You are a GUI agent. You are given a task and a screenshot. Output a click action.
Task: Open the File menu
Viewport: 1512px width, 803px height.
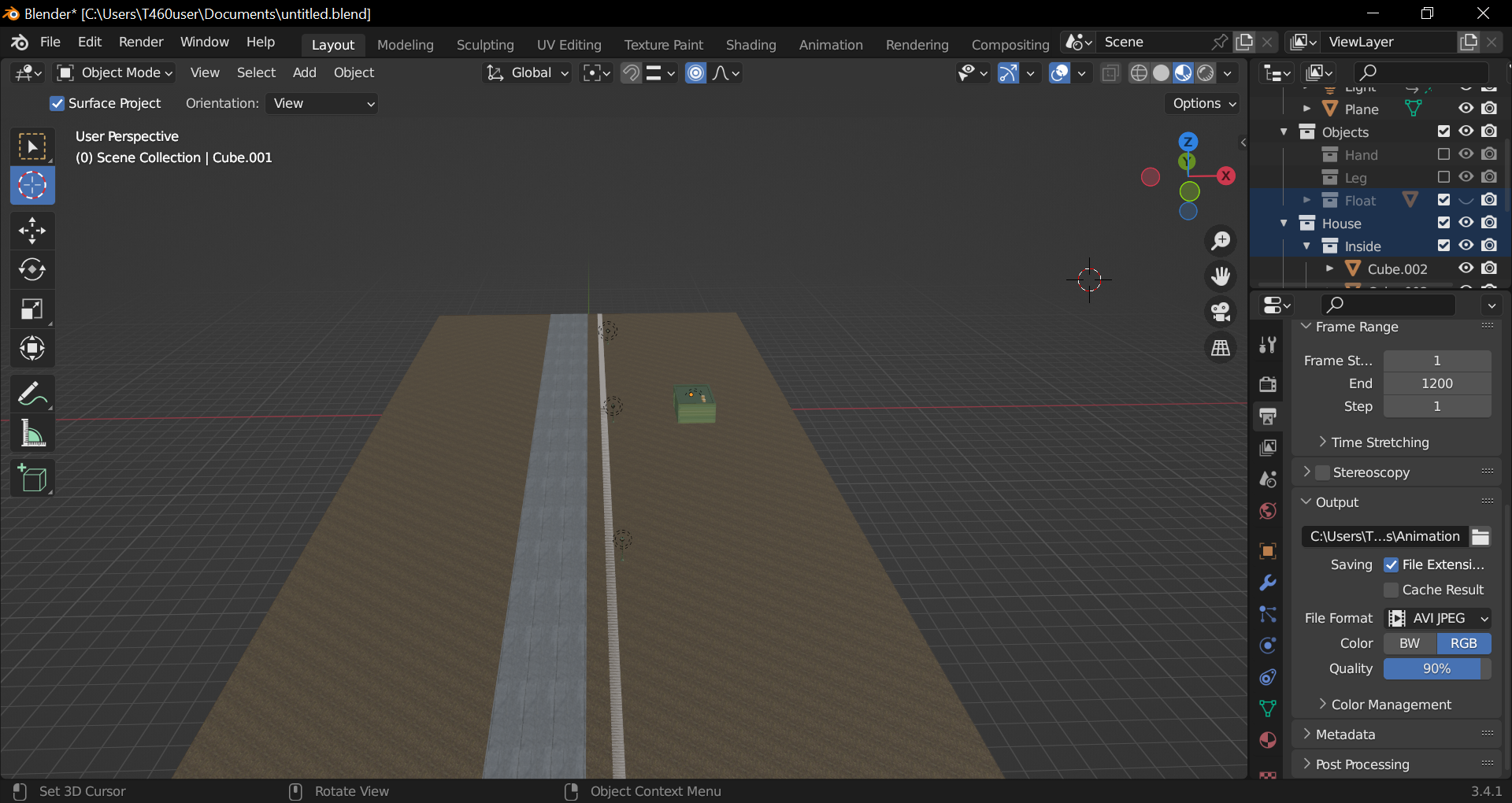point(50,42)
